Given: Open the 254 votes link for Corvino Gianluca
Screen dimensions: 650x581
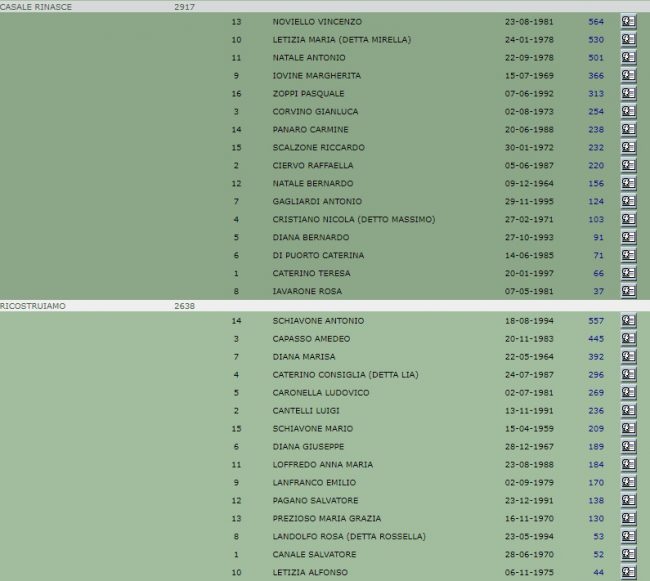Looking at the screenshot, I should point(595,111).
